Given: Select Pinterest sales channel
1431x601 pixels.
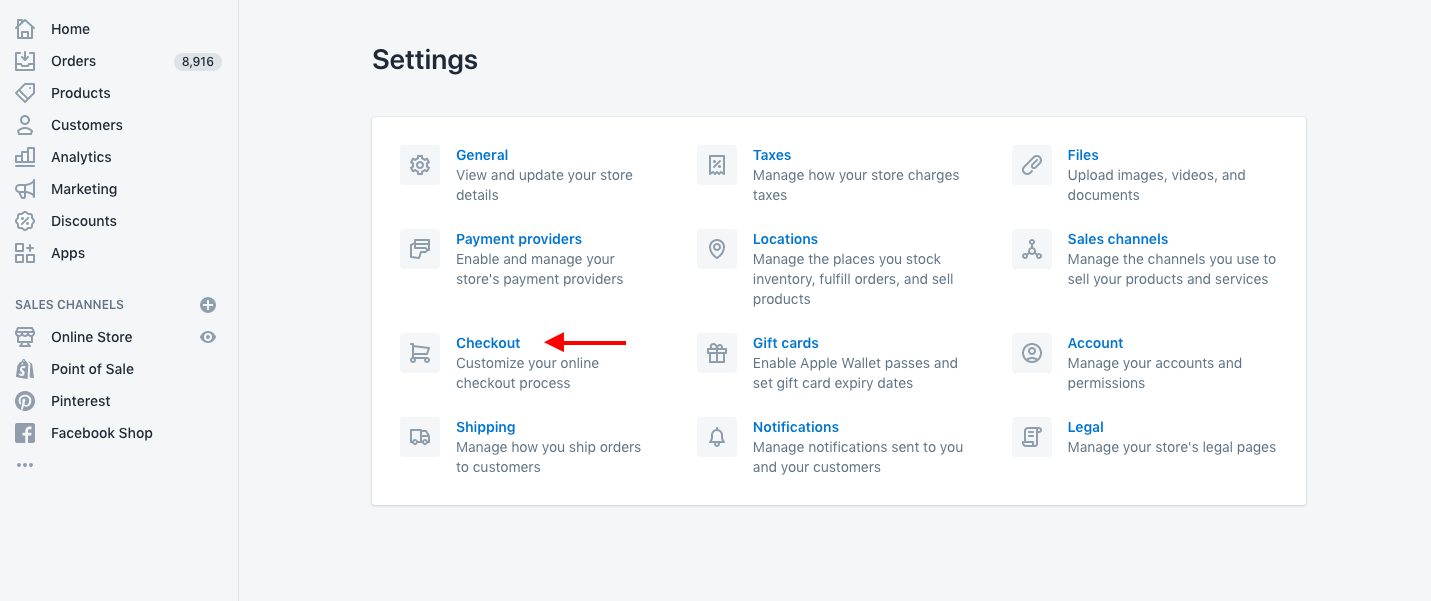Looking at the screenshot, I should [81, 401].
